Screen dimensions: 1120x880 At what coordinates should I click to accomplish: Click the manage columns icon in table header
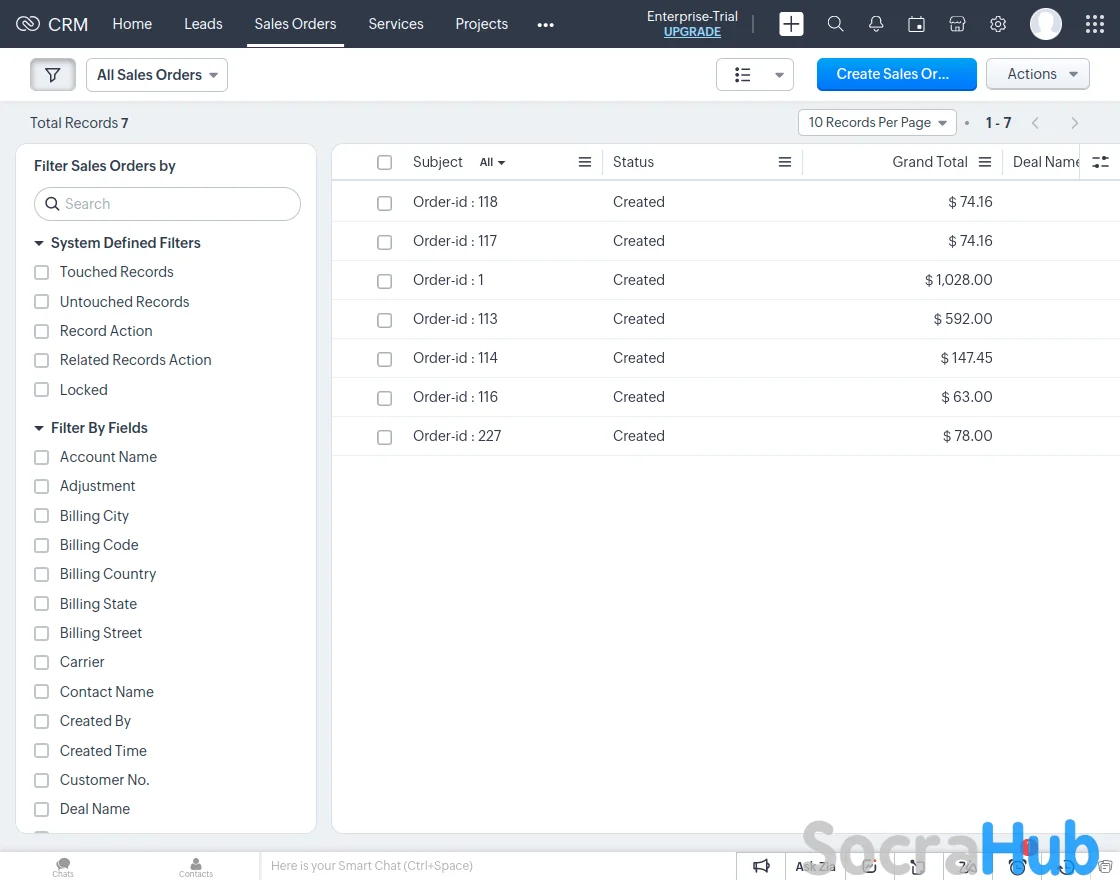coord(1100,162)
